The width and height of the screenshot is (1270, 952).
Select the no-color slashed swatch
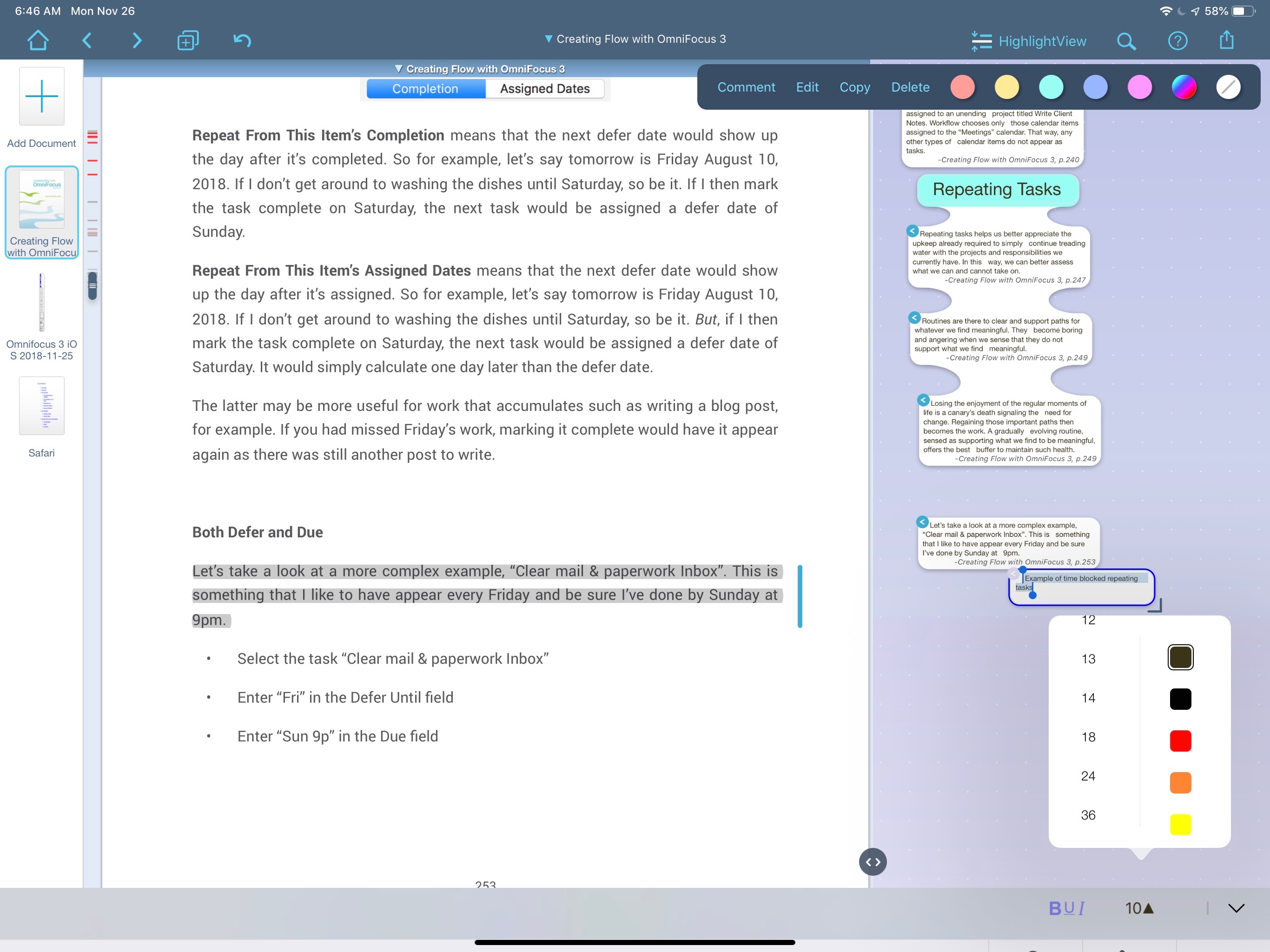pos(1228,87)
